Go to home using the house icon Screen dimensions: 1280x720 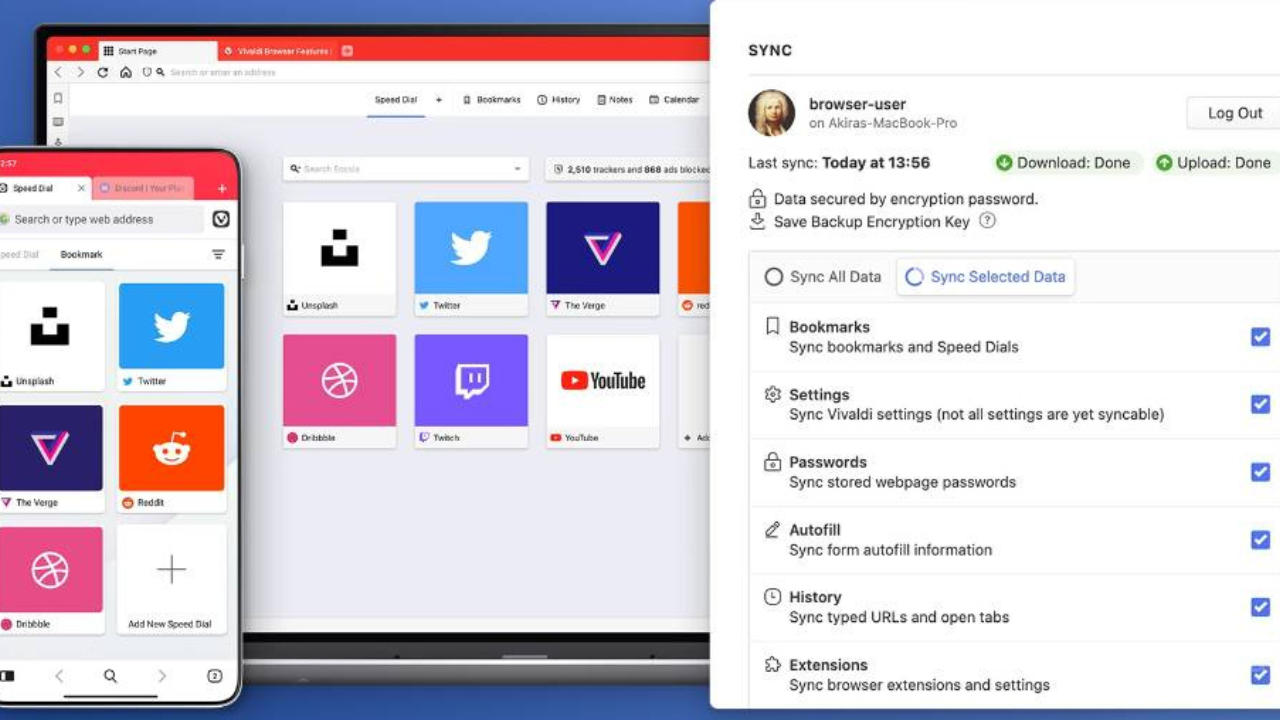pos(125,73)
